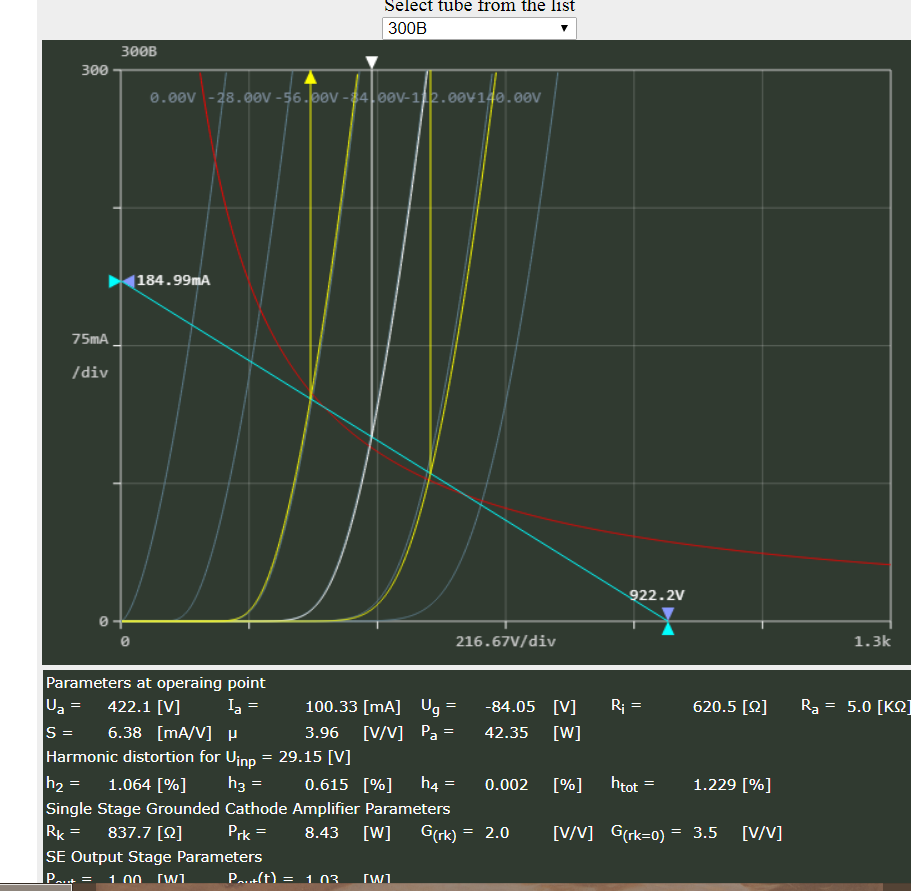Viewport: 911px width, 891px height.
Task: Click the htot distortion value 1.229
Action: point(716,785)
